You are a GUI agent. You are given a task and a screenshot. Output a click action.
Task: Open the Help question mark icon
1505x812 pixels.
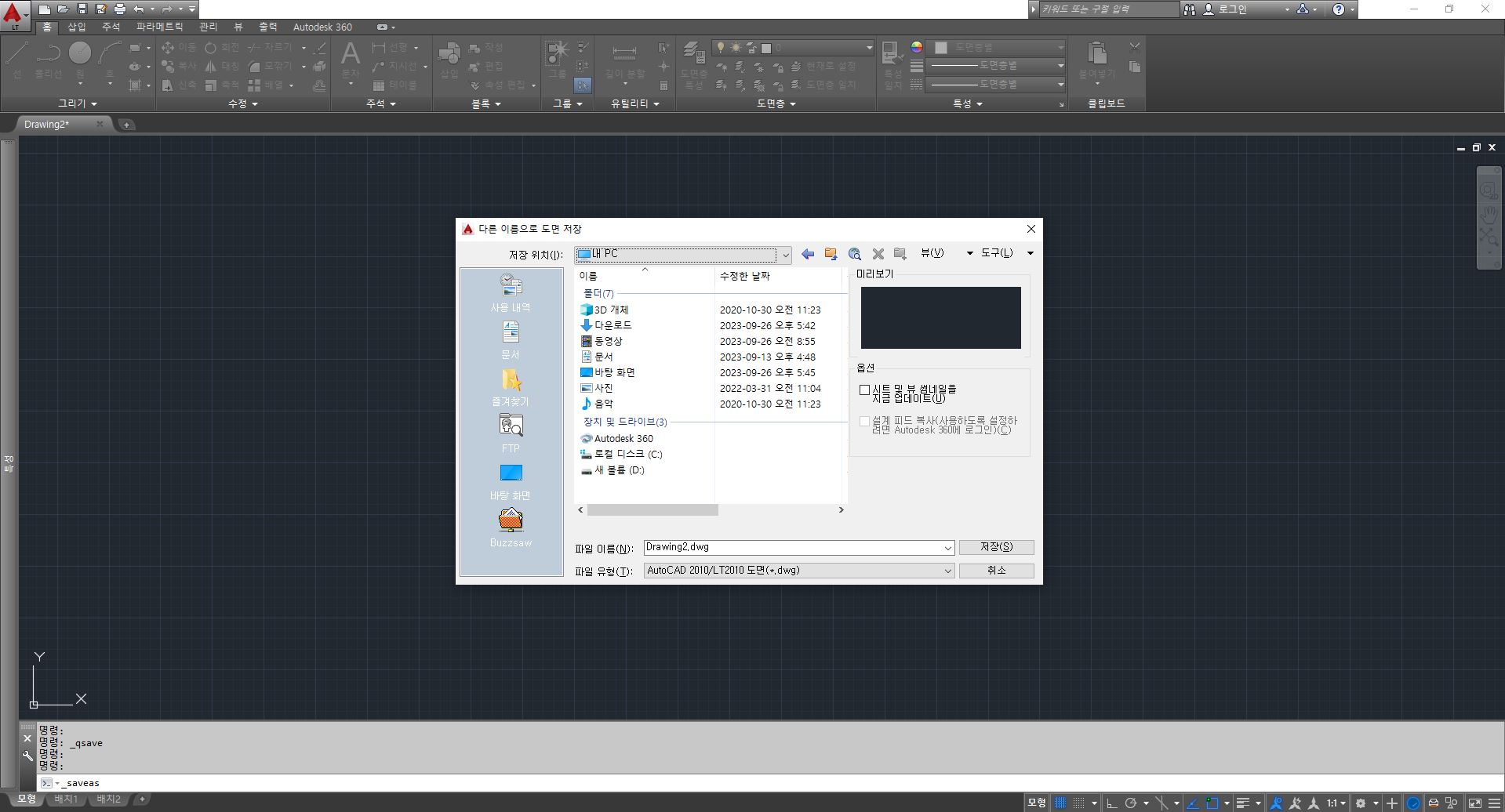click(x=1339, y=9)
